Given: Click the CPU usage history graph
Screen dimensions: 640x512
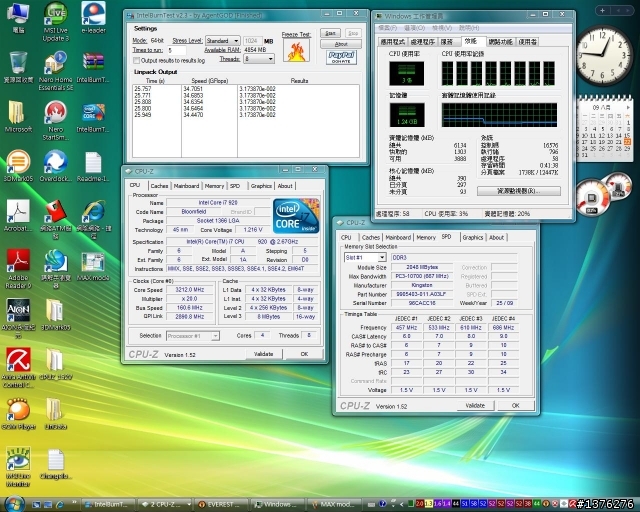Looking at the screenshot, I should coord(498,73).
